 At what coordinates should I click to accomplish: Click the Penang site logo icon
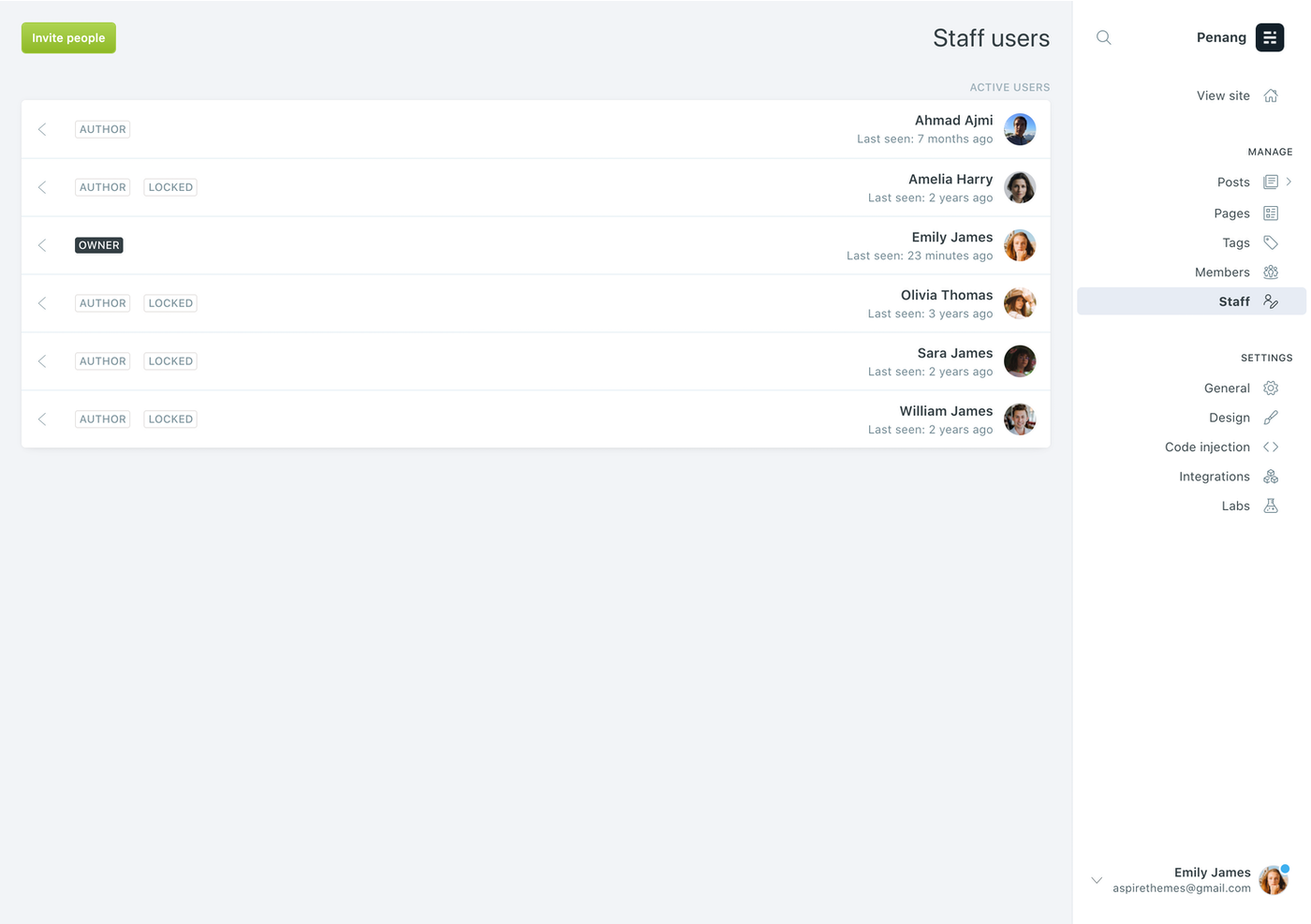coord(1270,37)
